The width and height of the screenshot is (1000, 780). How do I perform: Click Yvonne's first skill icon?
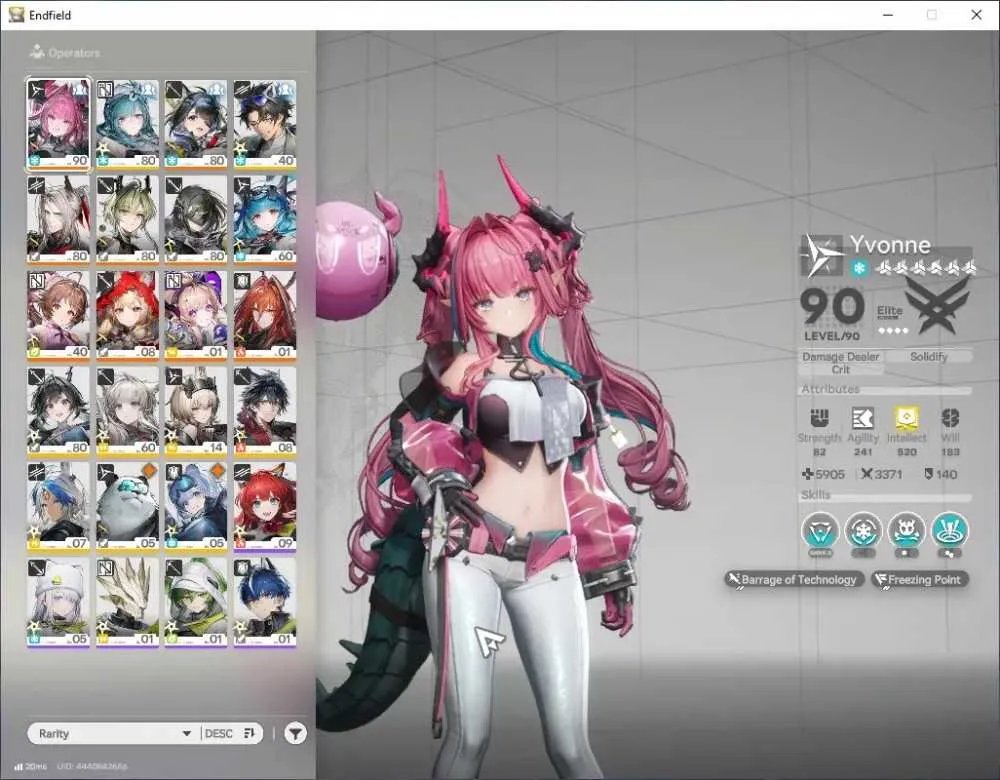tap(820, 531)
